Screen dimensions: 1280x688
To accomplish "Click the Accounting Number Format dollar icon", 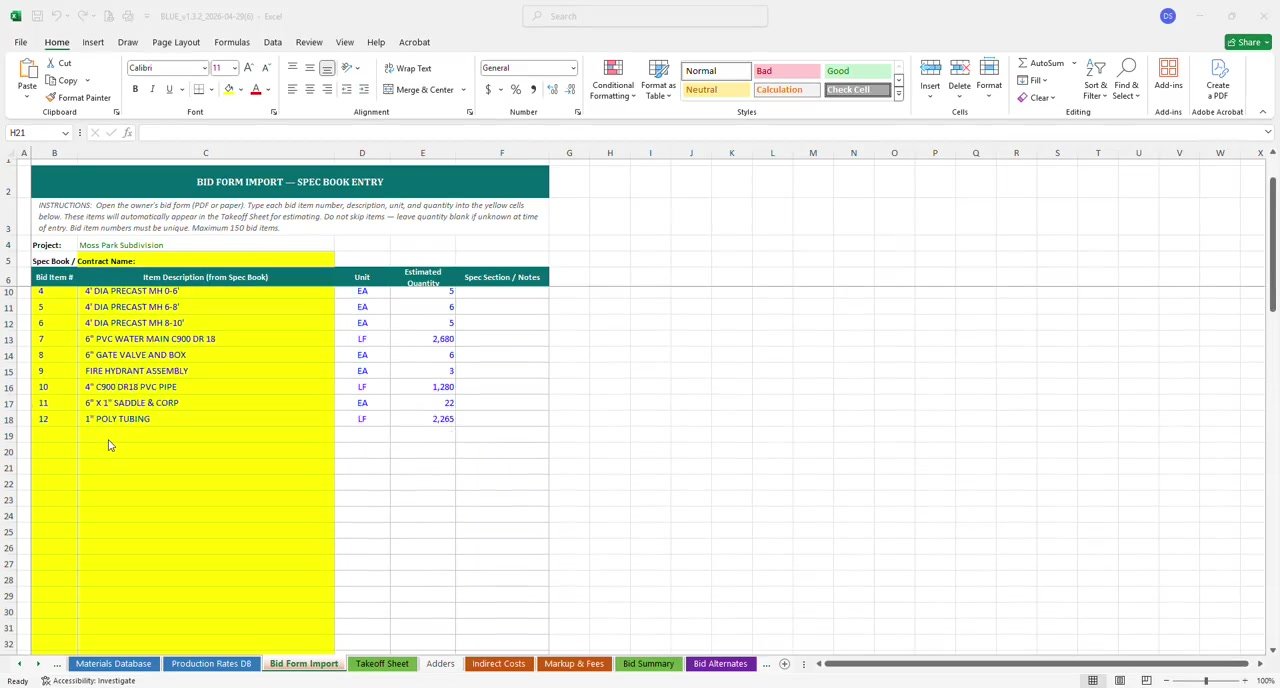I will [x=488, y=89].
